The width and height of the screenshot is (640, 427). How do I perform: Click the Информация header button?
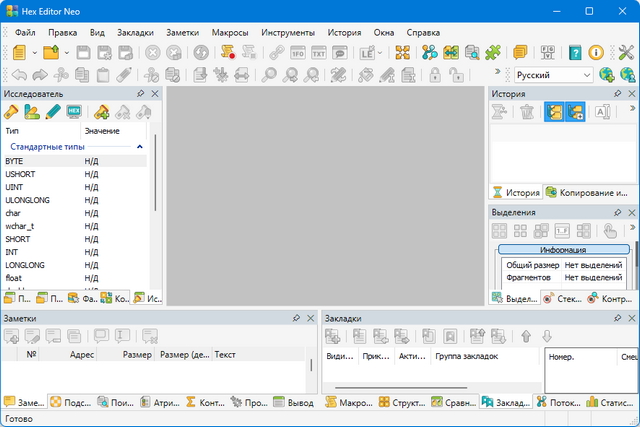[x=563, y=249]
